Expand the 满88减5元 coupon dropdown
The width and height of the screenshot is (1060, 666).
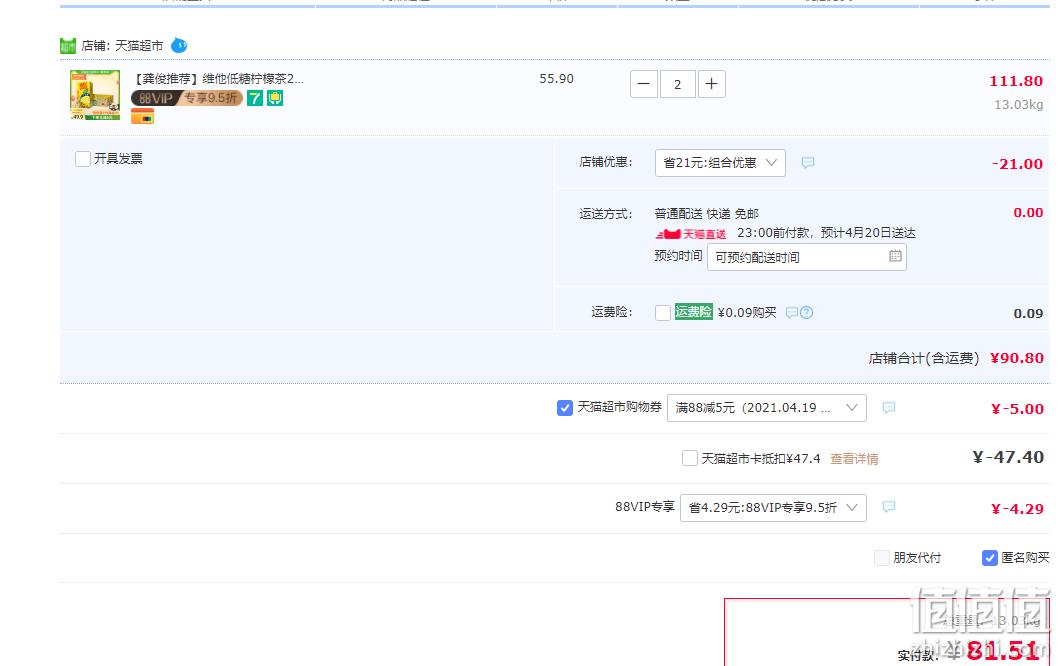767,408
